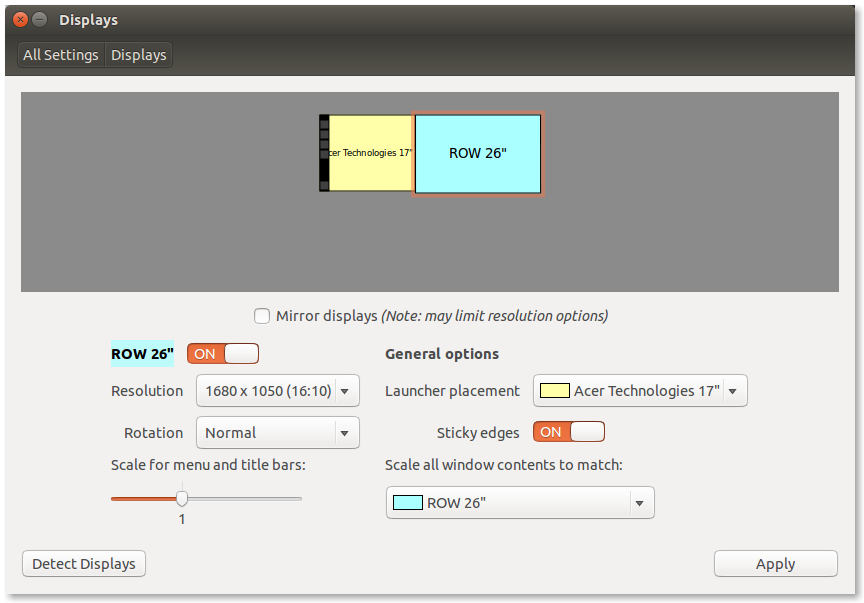Open the Resolution dropdown
Viewport: 864px width, 603px height.
278,391
